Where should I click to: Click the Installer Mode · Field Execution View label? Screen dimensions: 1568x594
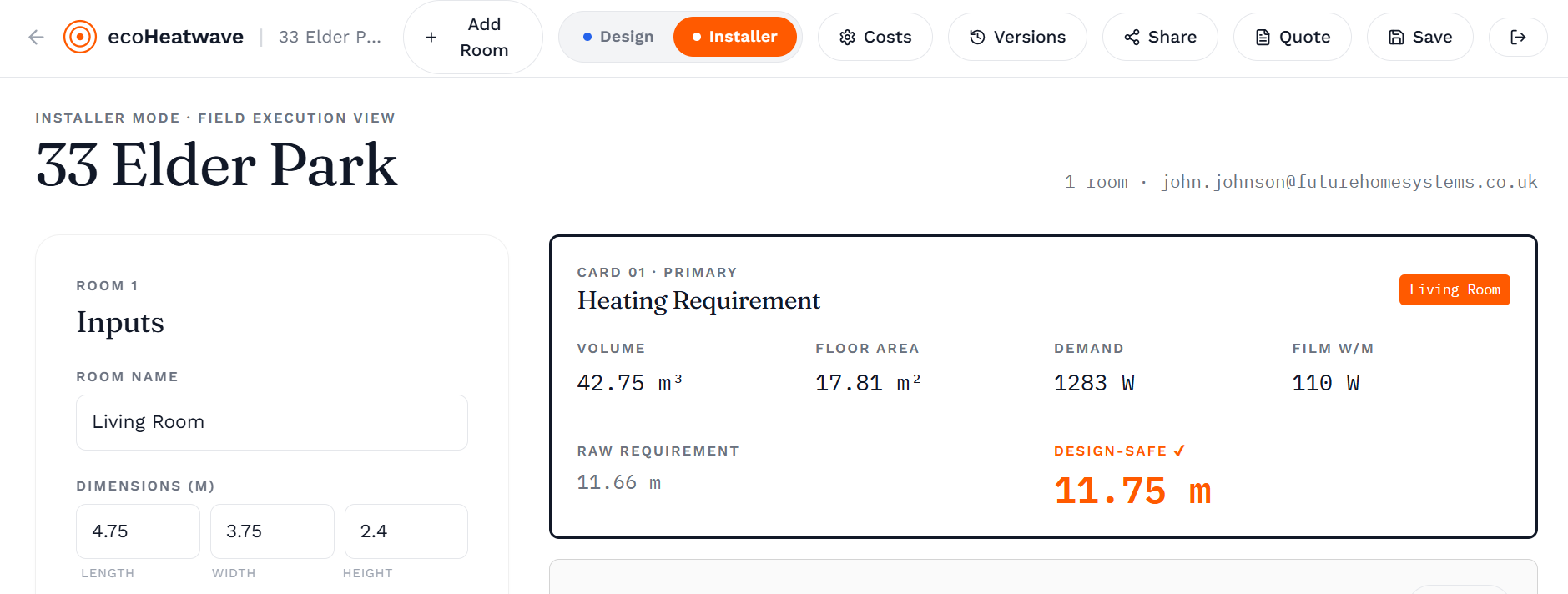point(215,118)
